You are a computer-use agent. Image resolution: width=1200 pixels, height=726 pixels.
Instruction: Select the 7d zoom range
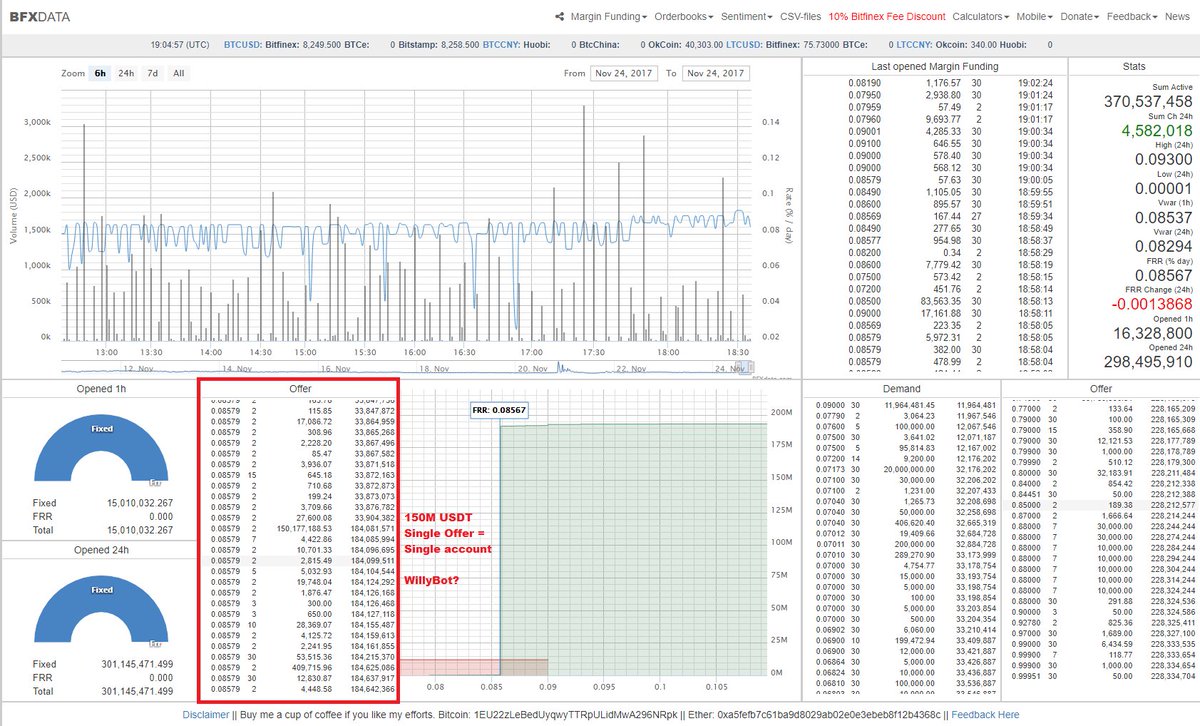click(x=152, y=73)
